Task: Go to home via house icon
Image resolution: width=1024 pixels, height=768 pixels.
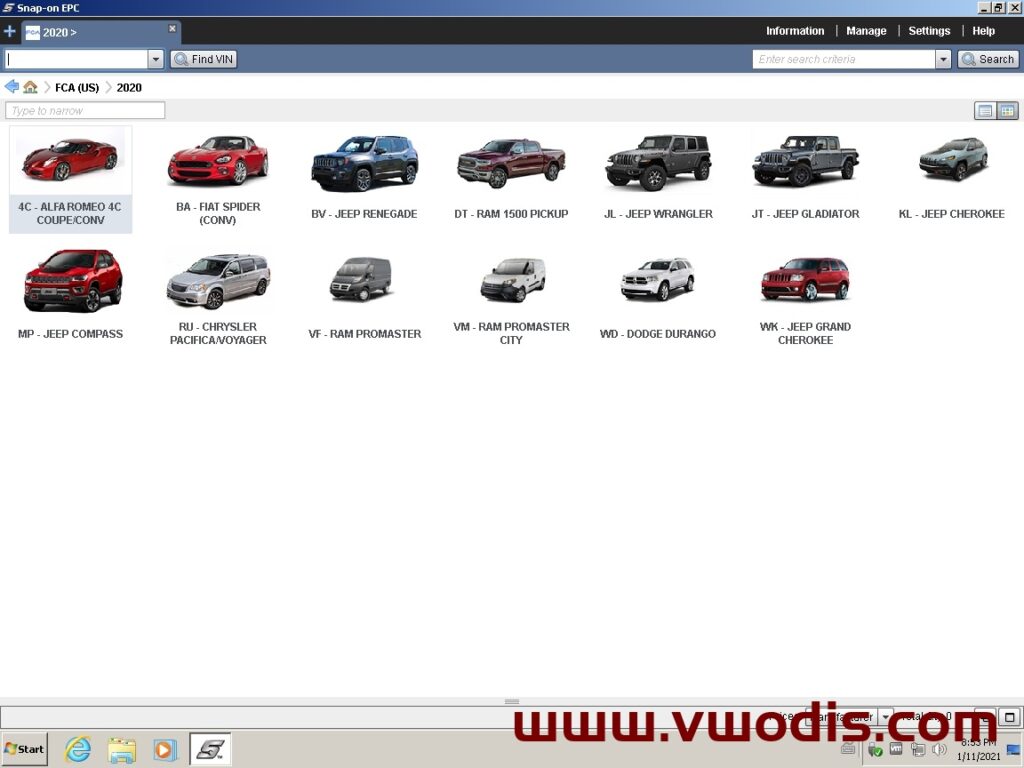Action: point(30,87)
